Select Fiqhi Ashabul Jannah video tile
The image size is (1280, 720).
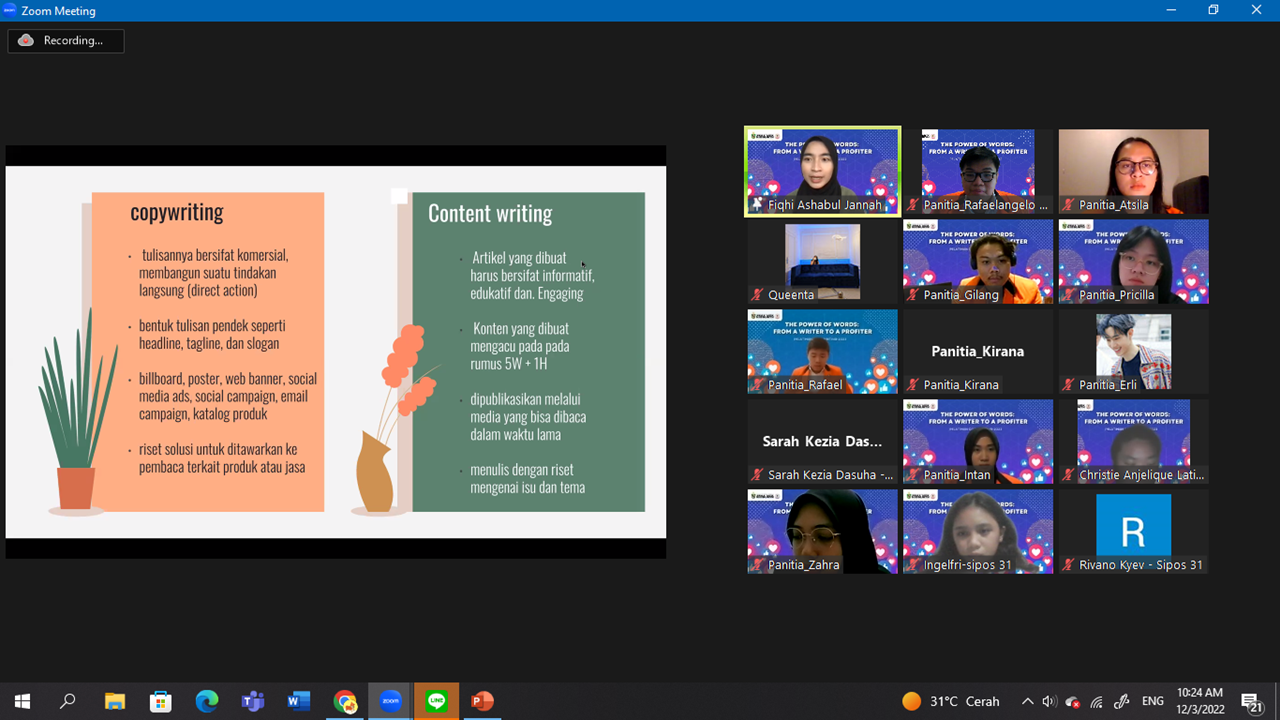(822, 171)
